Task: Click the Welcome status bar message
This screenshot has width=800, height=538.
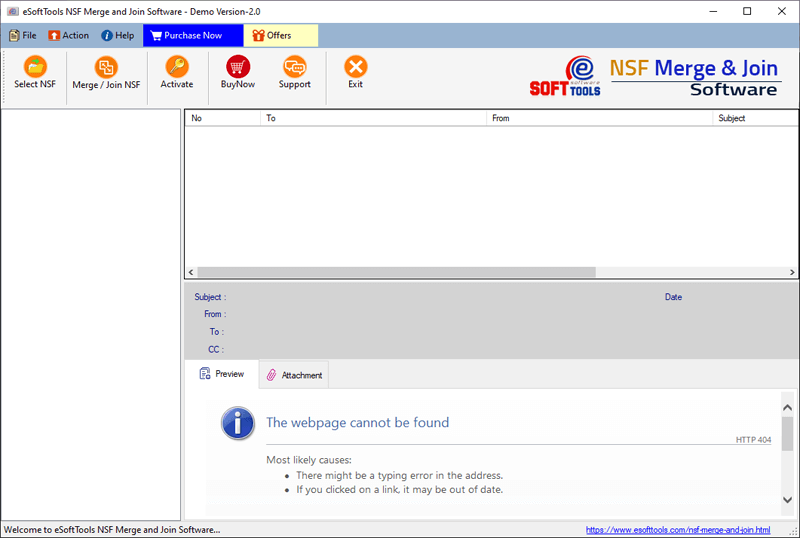Action: click(112, 530)
